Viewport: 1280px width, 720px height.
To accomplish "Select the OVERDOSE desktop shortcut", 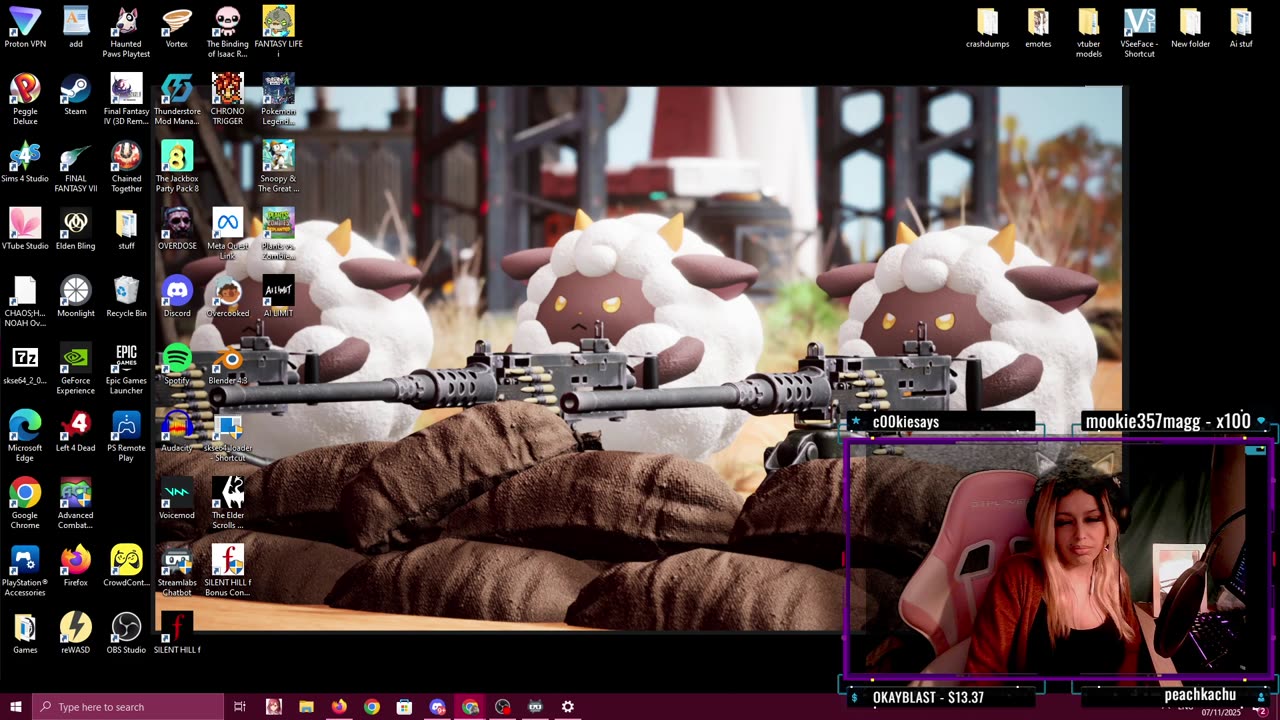I will (x=177, y=230).
